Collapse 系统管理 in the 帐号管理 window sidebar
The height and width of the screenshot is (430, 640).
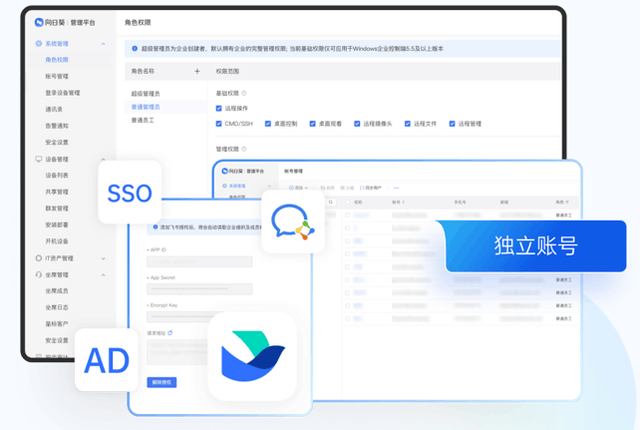click(x=269, y=186)
